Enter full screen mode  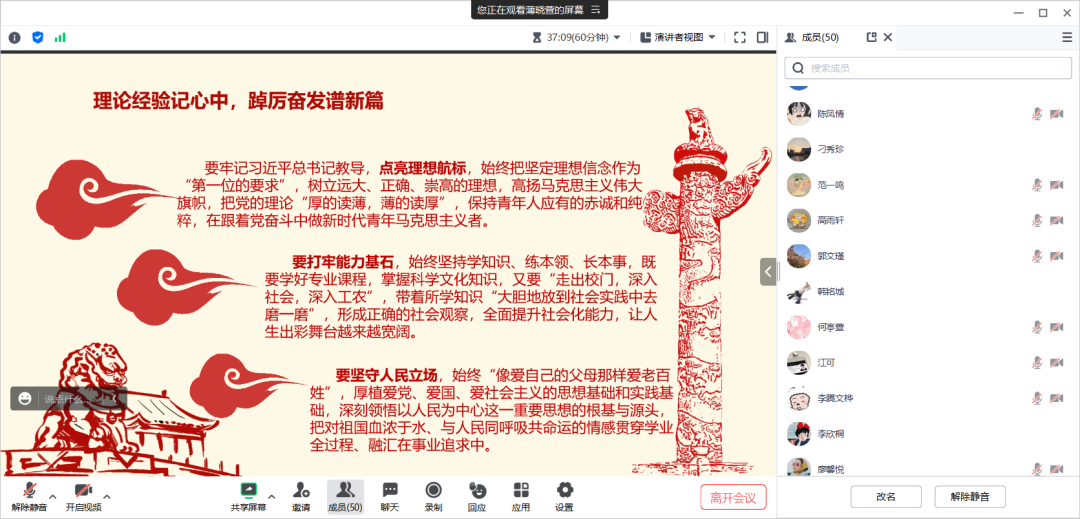point(740,37)
